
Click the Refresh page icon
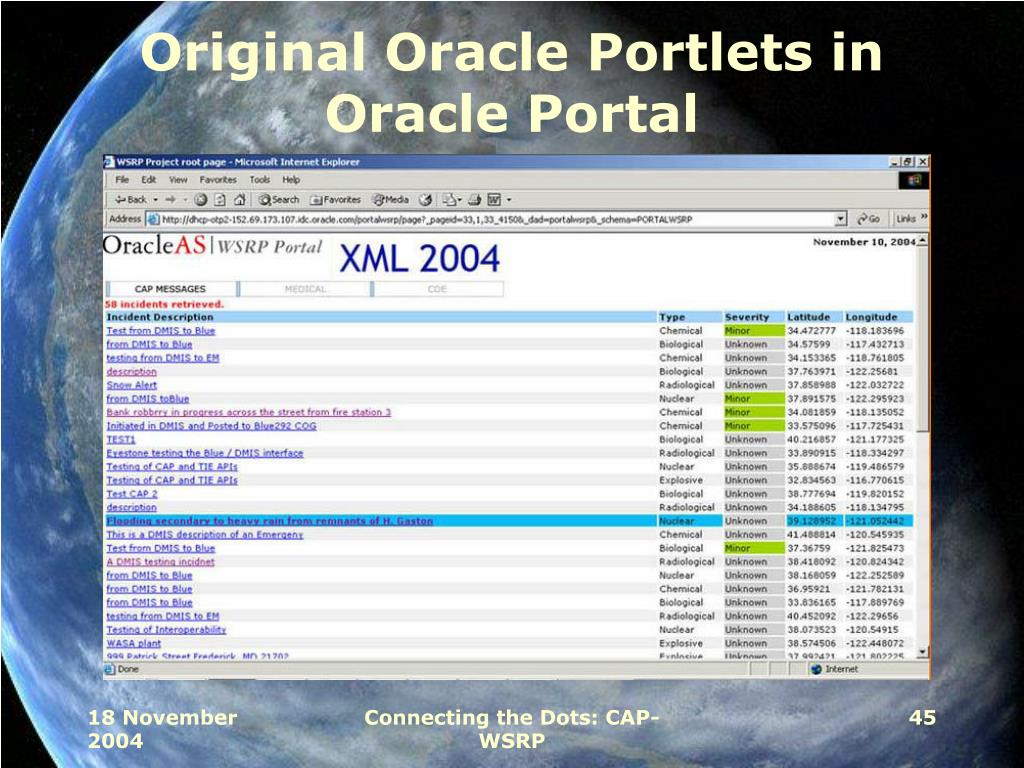click(221, 200)
